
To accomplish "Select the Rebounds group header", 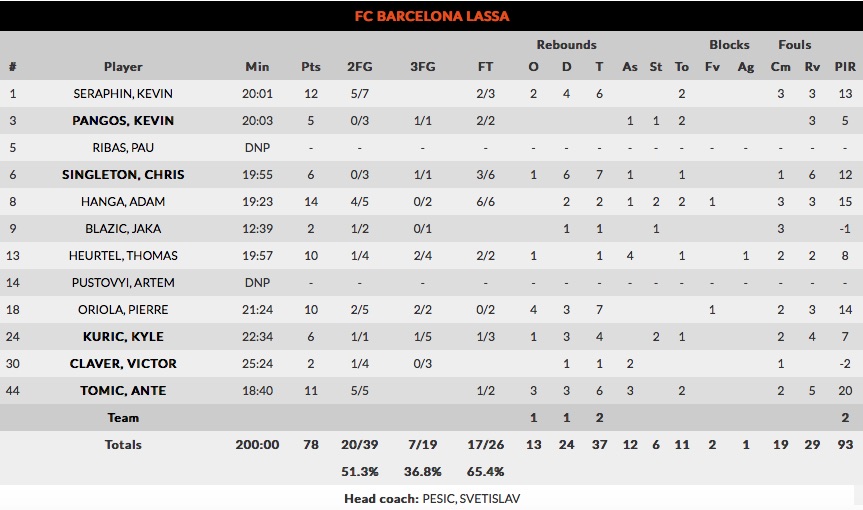I will [x=566, y=45].
